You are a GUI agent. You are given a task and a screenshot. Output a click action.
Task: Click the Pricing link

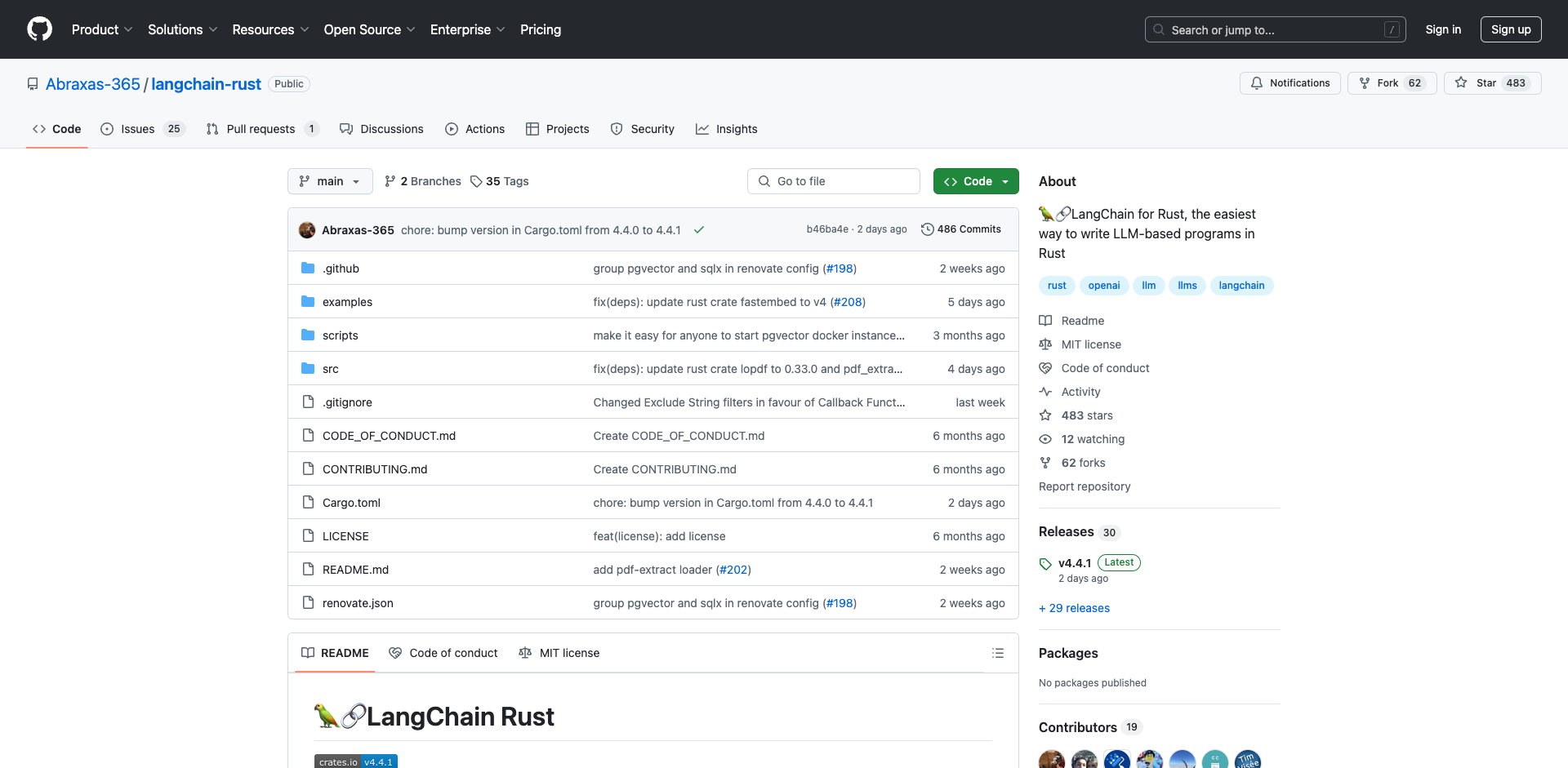tap(541, 29)
